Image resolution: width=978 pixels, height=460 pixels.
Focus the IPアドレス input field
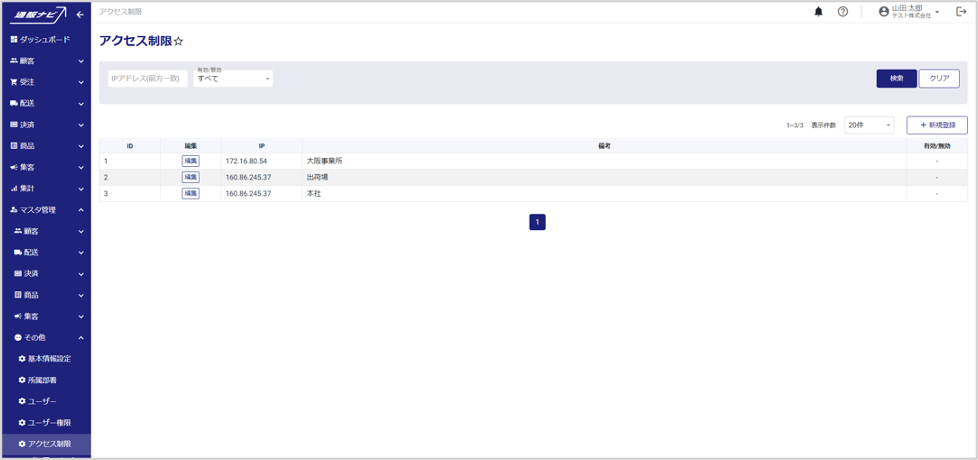pos(147,78)
